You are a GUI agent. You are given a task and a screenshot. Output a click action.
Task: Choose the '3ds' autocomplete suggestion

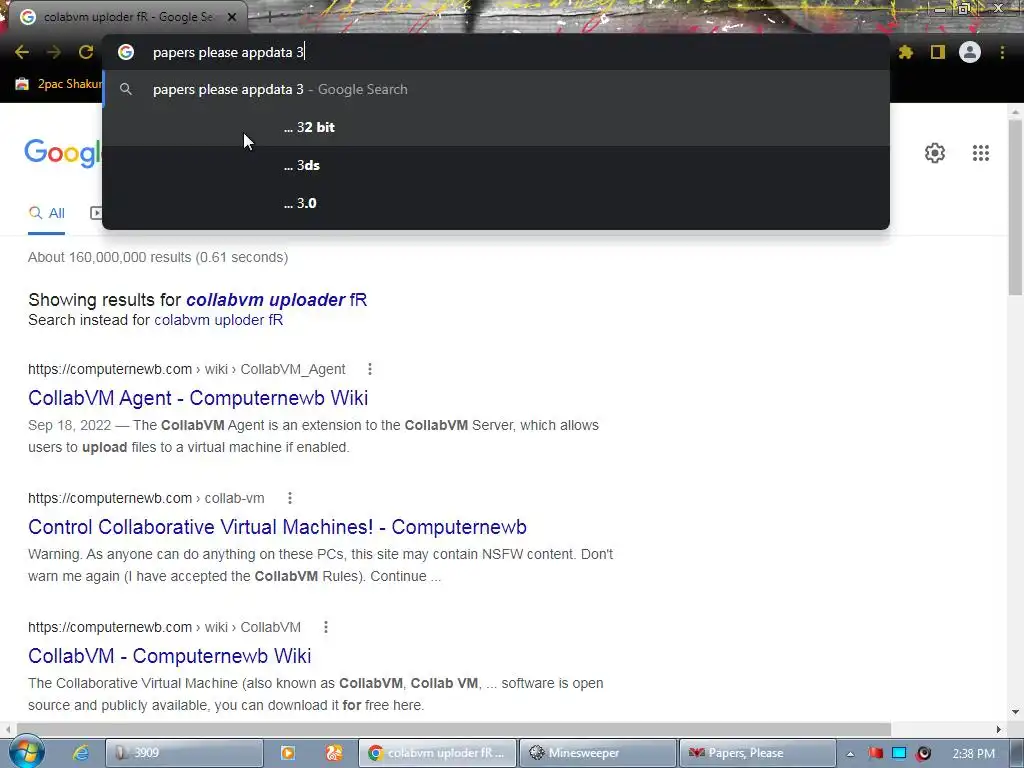496,165
